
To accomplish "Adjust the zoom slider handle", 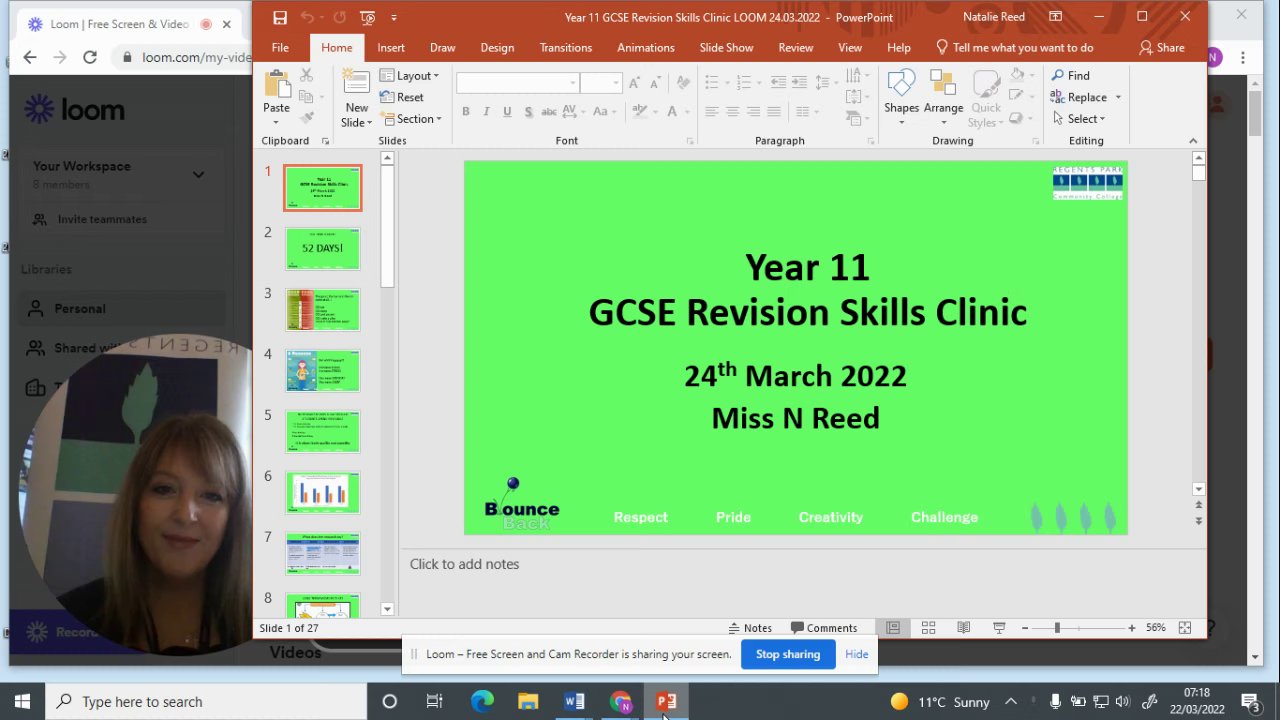I will coord(1057,628).
